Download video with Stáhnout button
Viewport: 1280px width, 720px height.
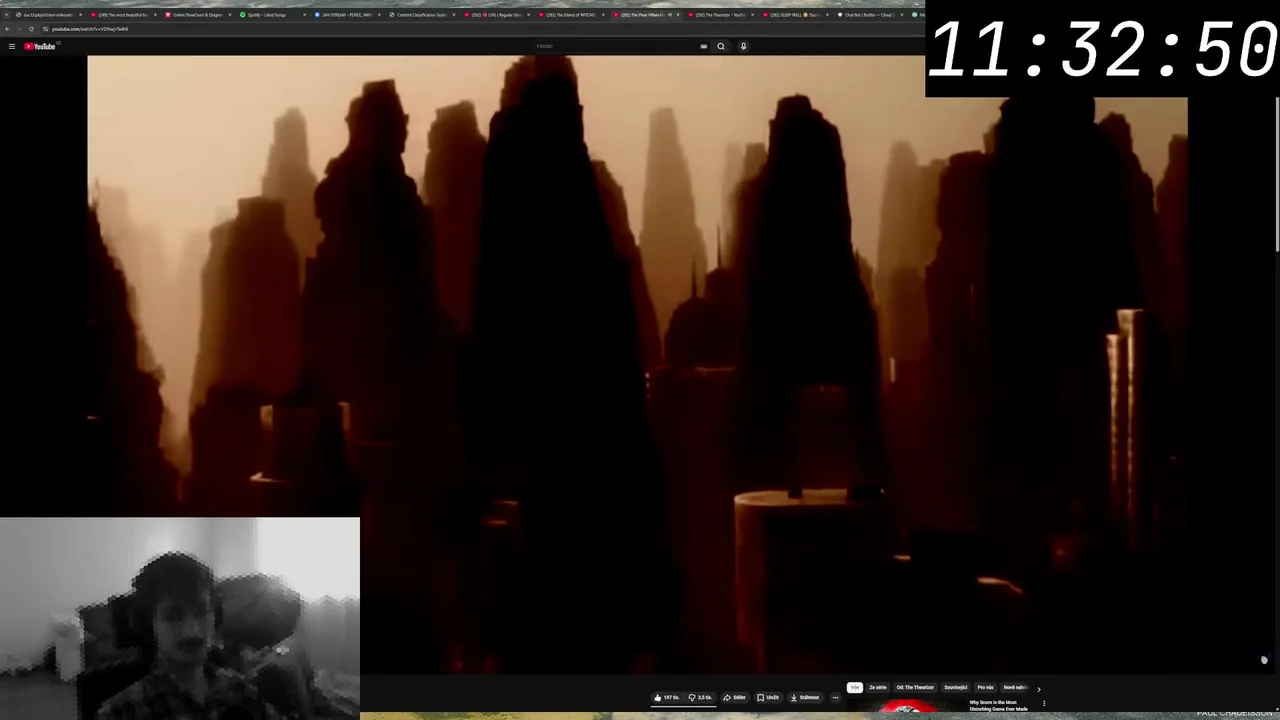pos(805,697)
